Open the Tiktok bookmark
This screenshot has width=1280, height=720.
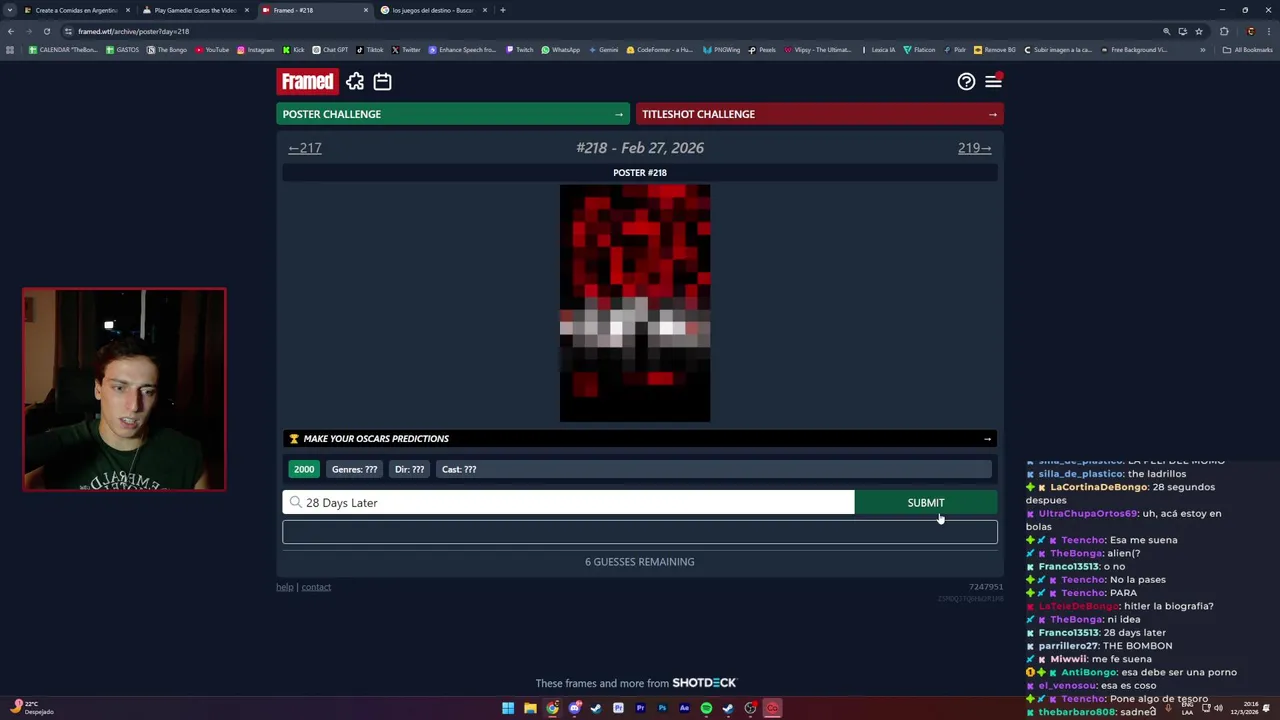370,50
